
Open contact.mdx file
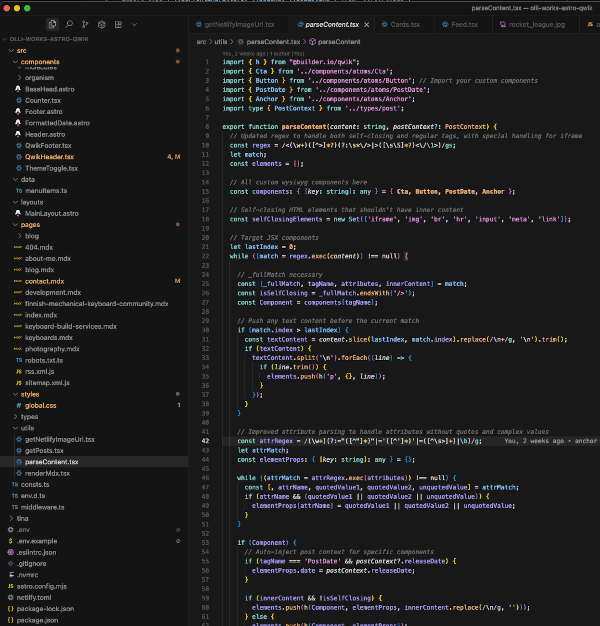(44, 281)
